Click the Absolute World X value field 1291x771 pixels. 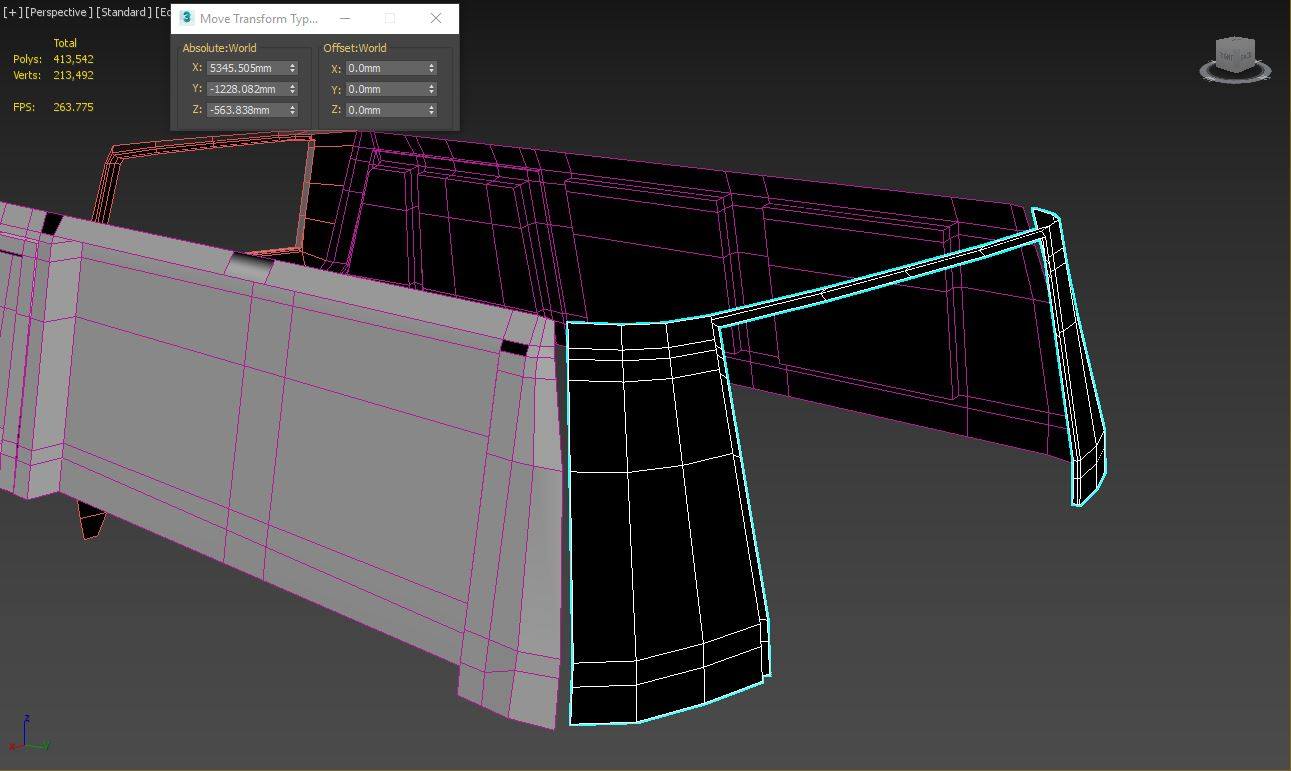(245, 68)
